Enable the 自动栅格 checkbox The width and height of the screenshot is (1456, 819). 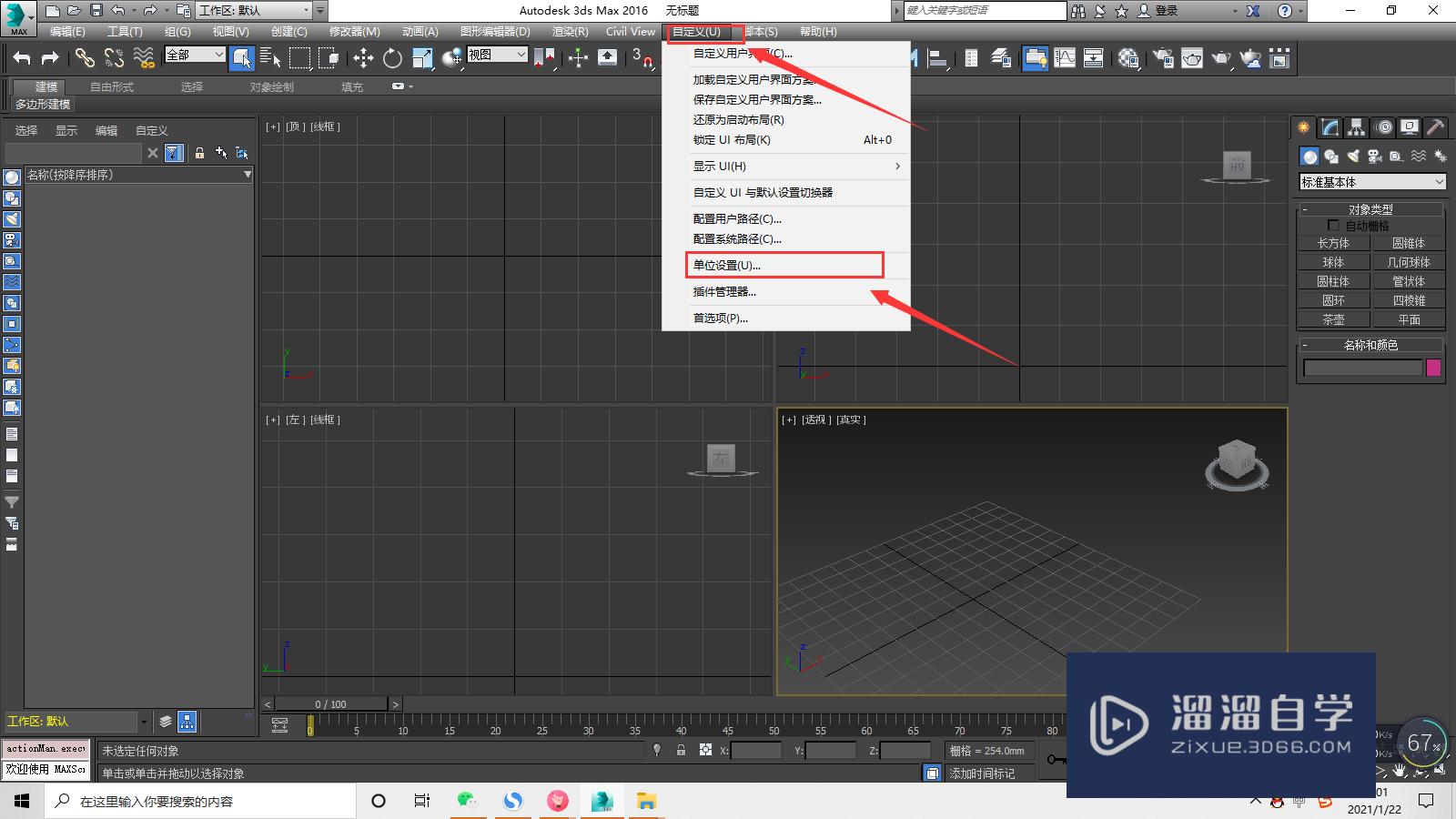(1333, 226)
